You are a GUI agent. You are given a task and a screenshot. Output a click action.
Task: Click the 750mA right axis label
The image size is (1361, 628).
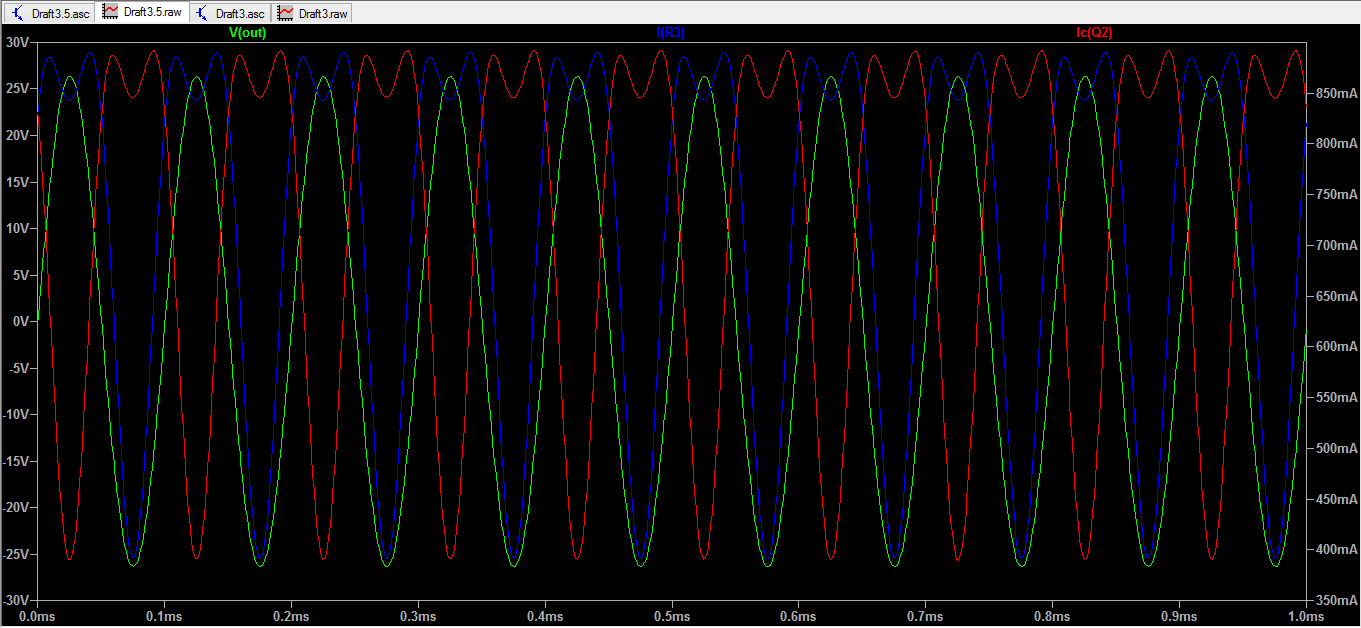point(1335,195)
